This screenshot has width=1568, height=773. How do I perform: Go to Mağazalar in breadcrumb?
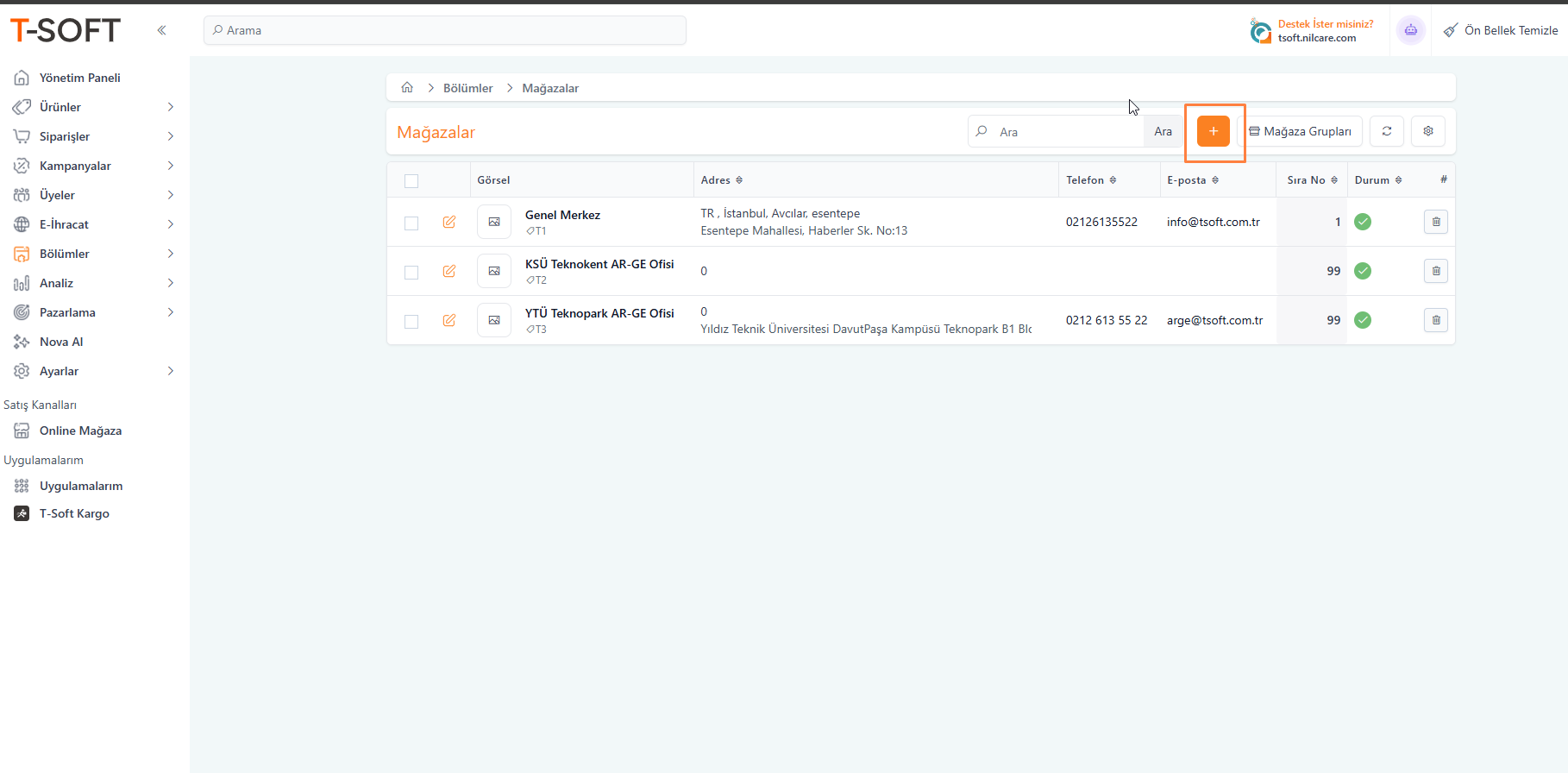(550, 88)
